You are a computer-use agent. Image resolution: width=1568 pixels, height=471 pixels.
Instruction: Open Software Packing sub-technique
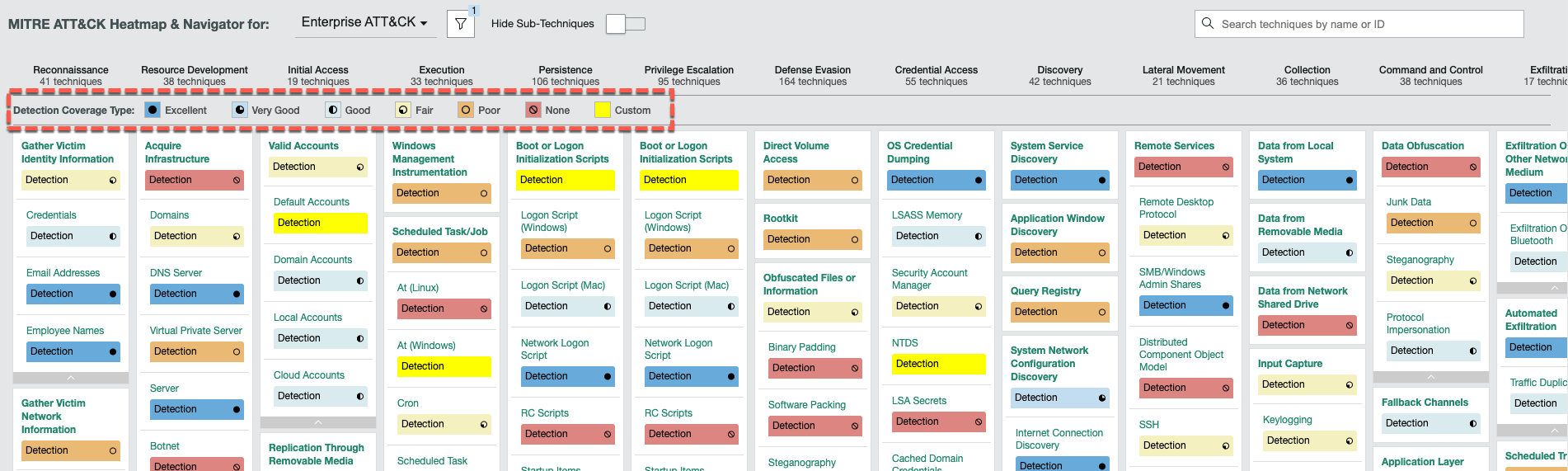(807, 405)
